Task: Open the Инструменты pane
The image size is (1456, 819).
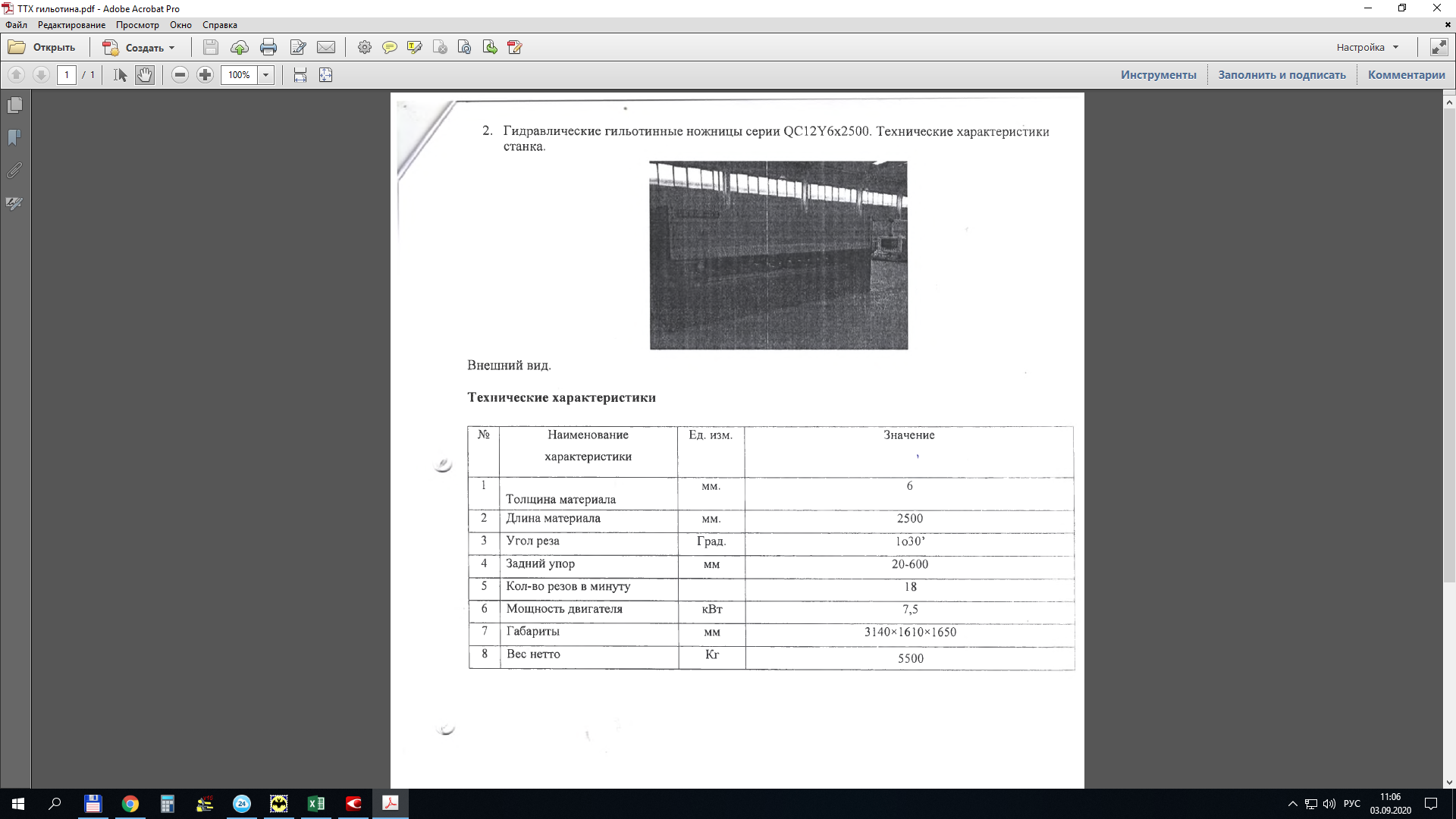Action: tap(1158, 75)
